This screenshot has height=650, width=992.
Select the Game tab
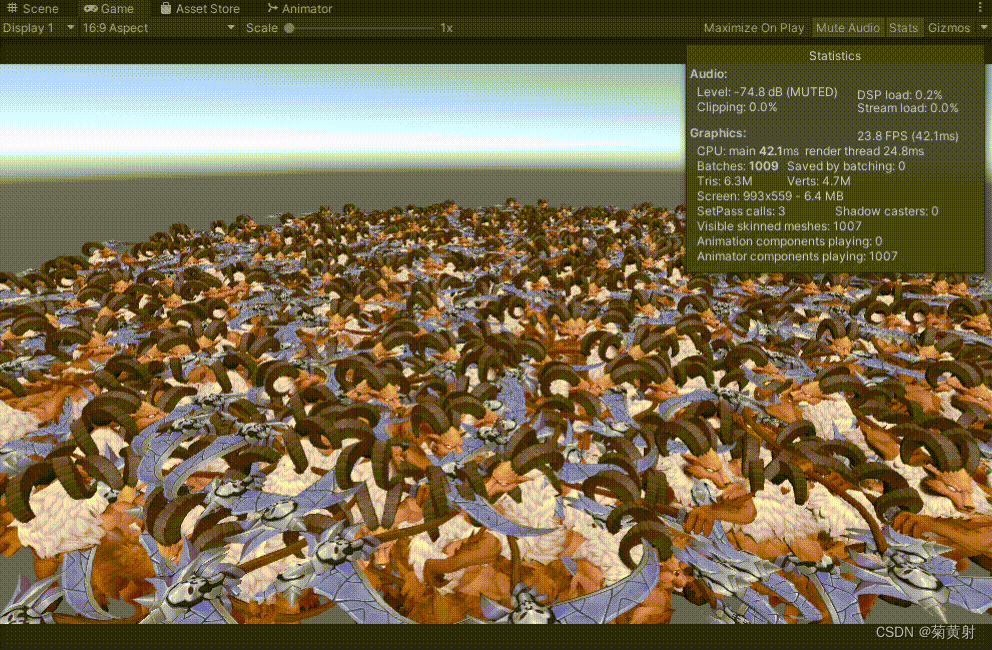click(x=109, y=9)
